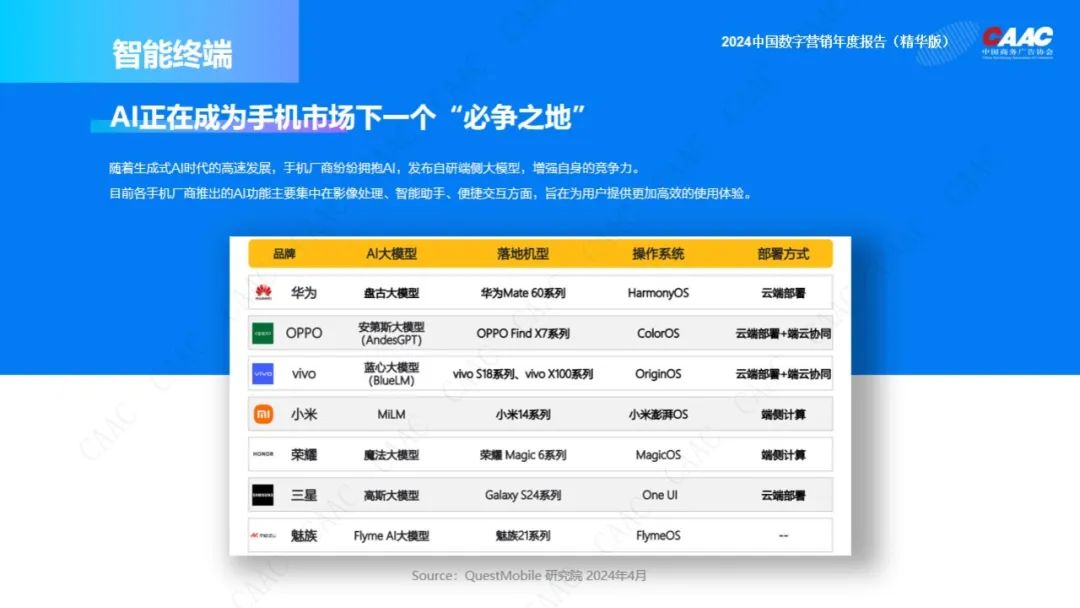The image size is (1080, 608).
Task: Click the 小米14系列 cell
Action: 523,415
